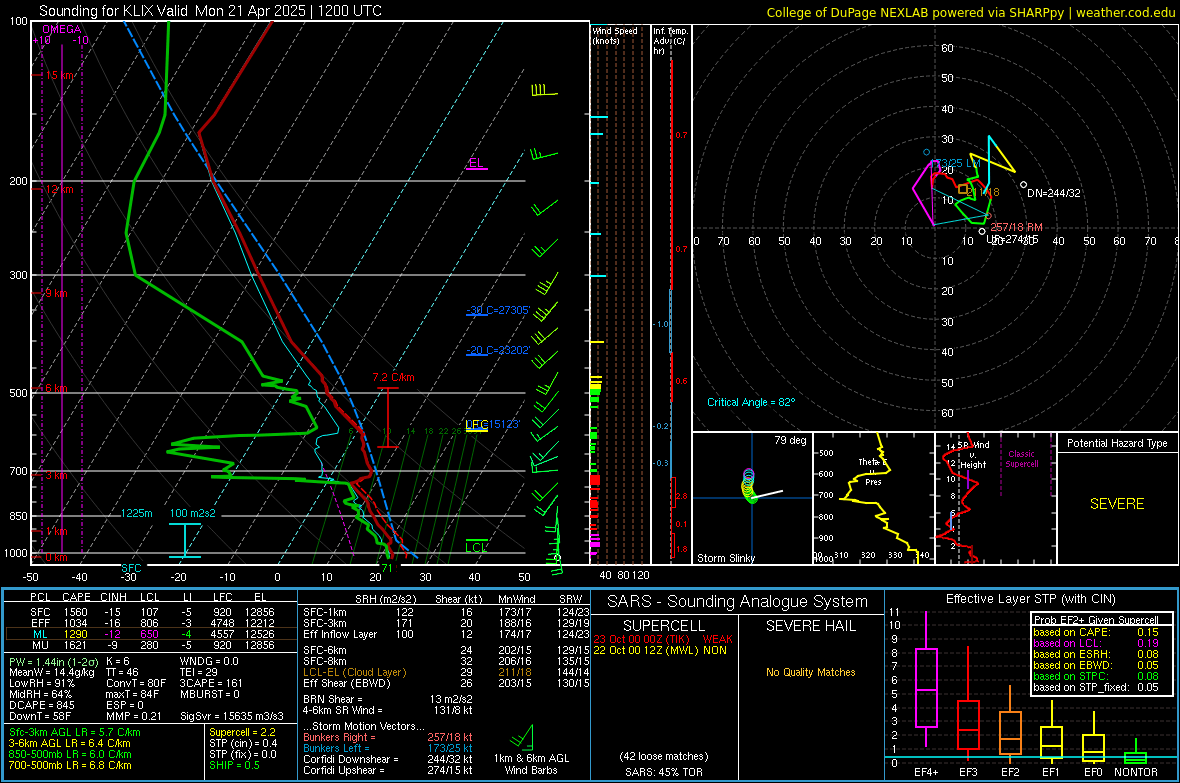The image size is (1180, 783).
Task: Click the 79 deg value in Storm Slinky
Action: pyautogui.click(x=790, y=440)
